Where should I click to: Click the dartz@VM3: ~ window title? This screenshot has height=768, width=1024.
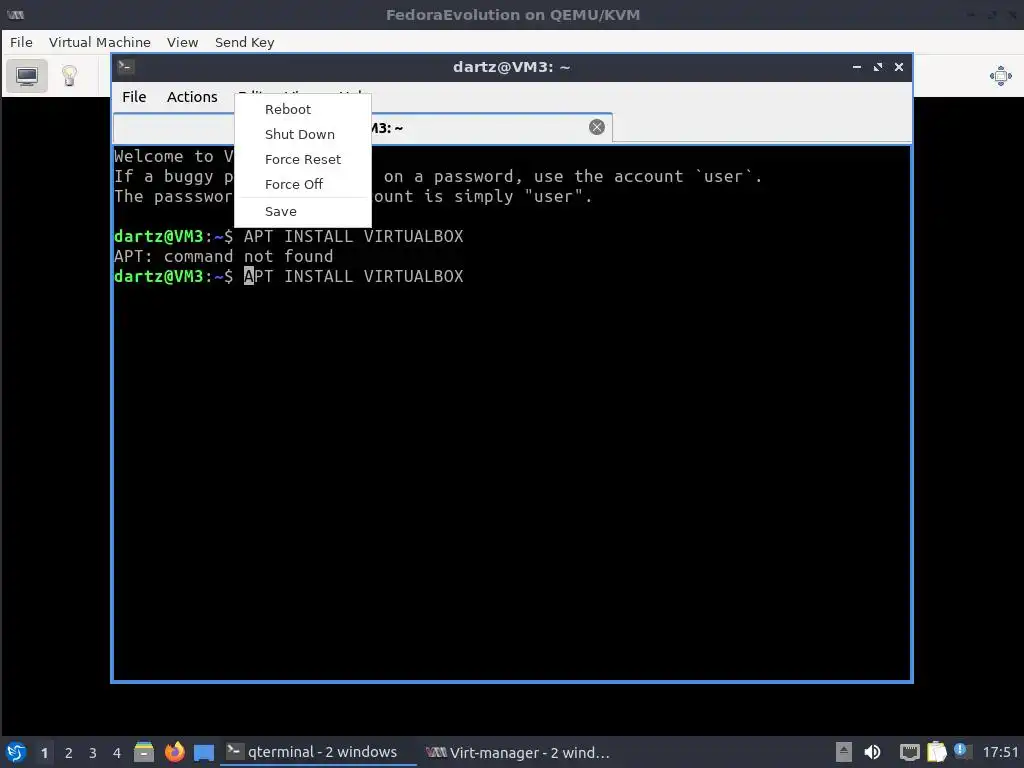click(511, 67)
